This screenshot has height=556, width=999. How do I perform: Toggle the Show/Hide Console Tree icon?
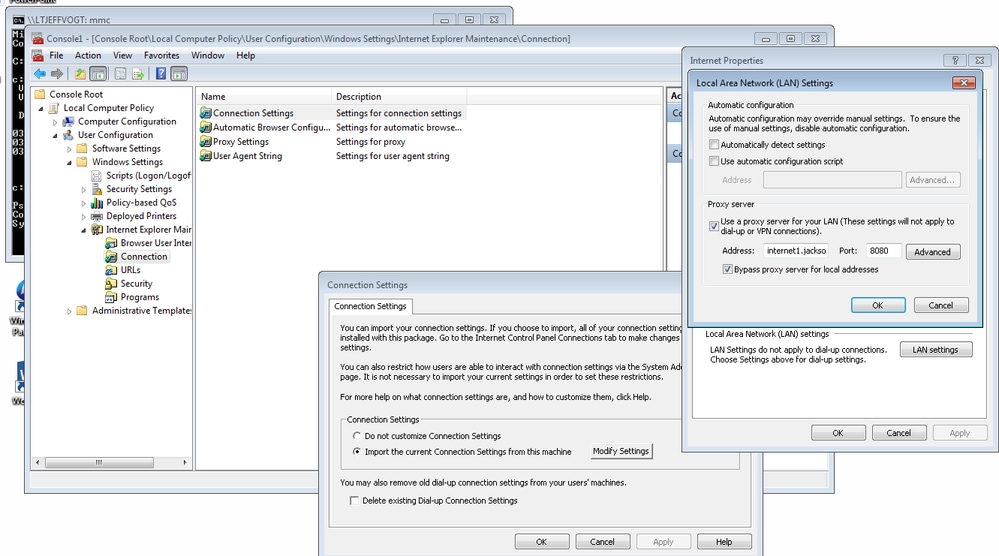point(97,74)
